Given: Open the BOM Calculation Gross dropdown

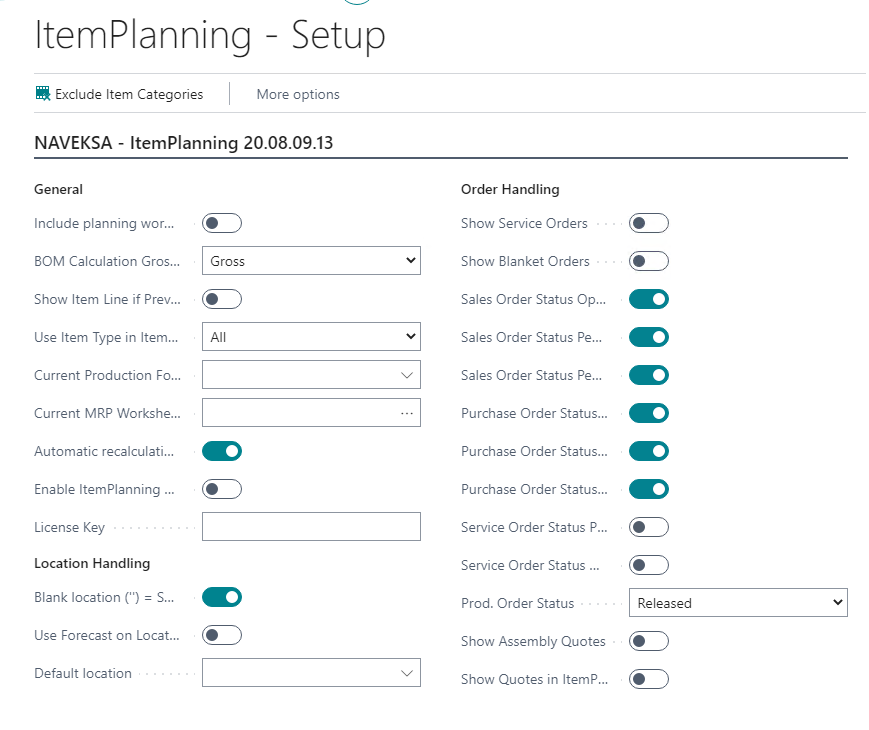Looking at the screenshot, I should [311, 260].
